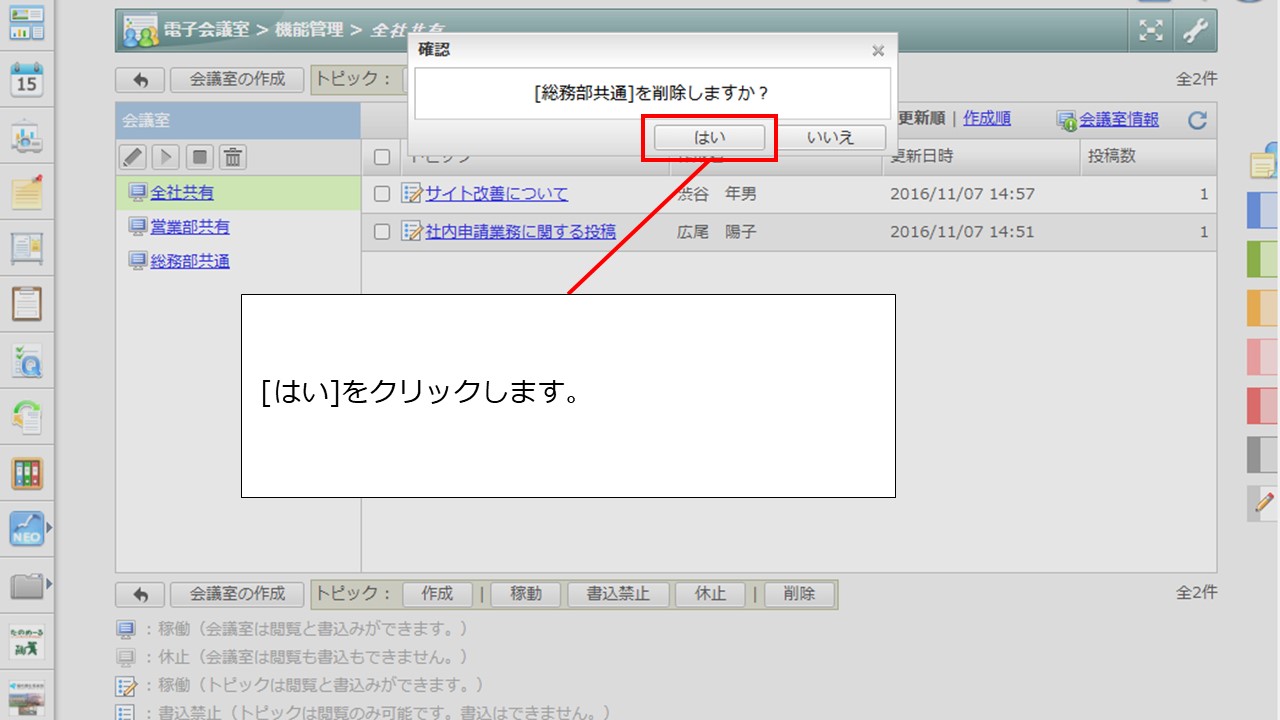Open the document search icon in the sidebar

pos(27,361)
